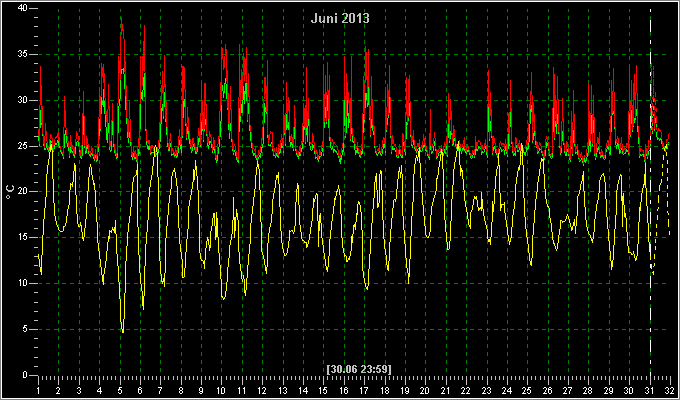The height and width of the screenshot is (400, 680).
Task: Click the day 20 tick label on x-axis
Action: [x=425, y=390]
